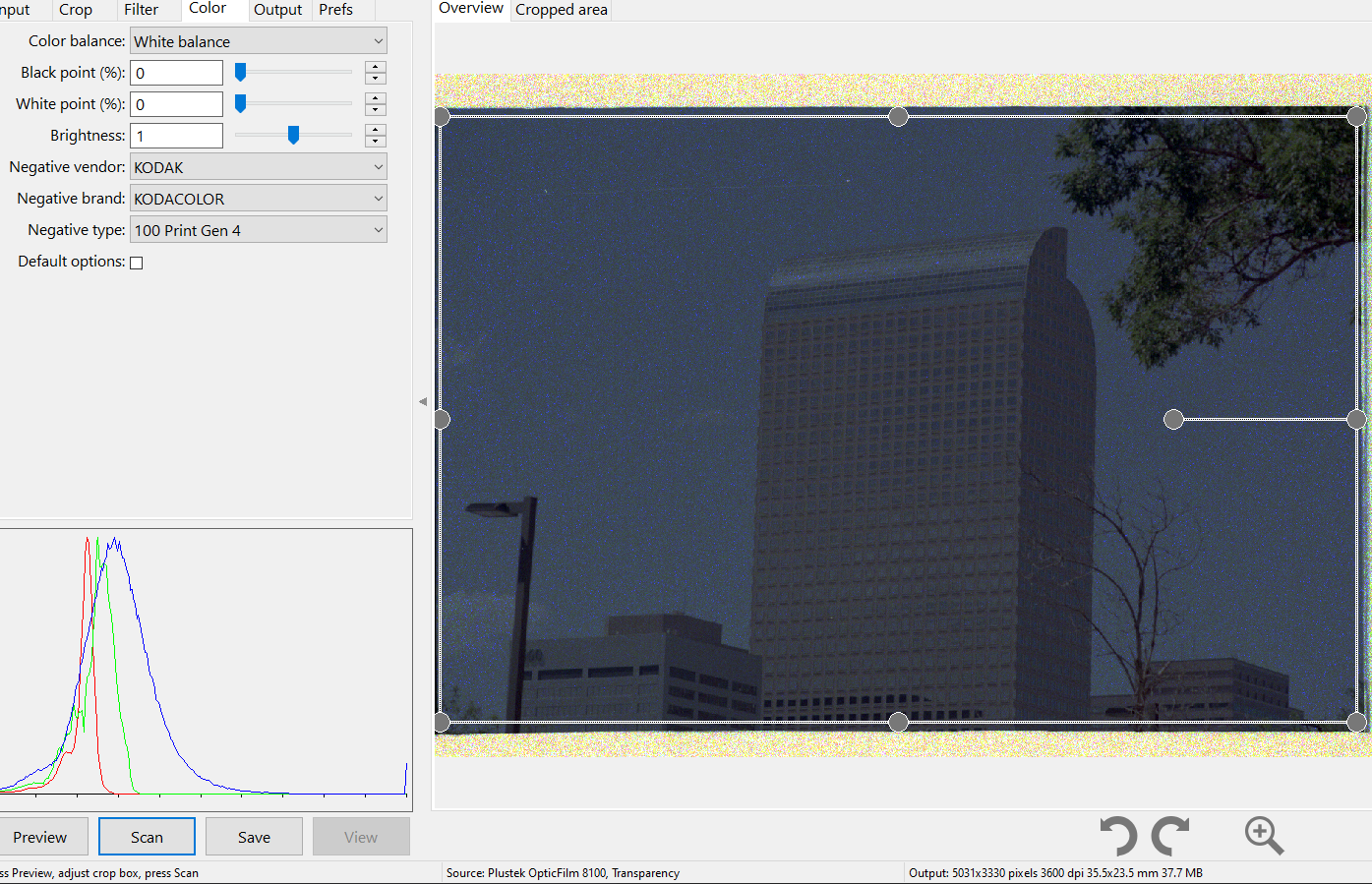Increase Black point with the up arrow

tap(376, 67)
